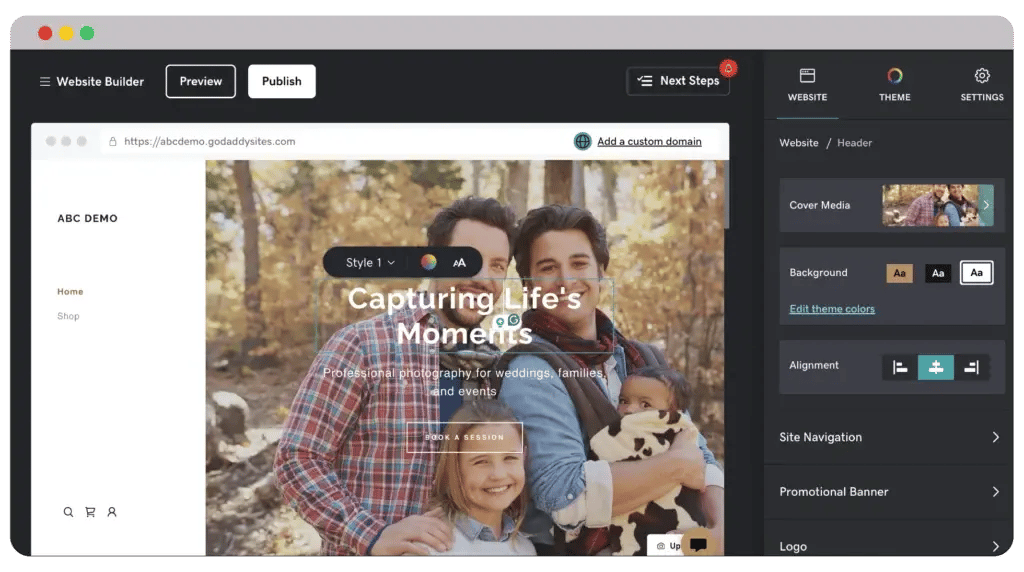1024x572 pixels.
Task: Click the font size AA icon
Action: (460, 263)
